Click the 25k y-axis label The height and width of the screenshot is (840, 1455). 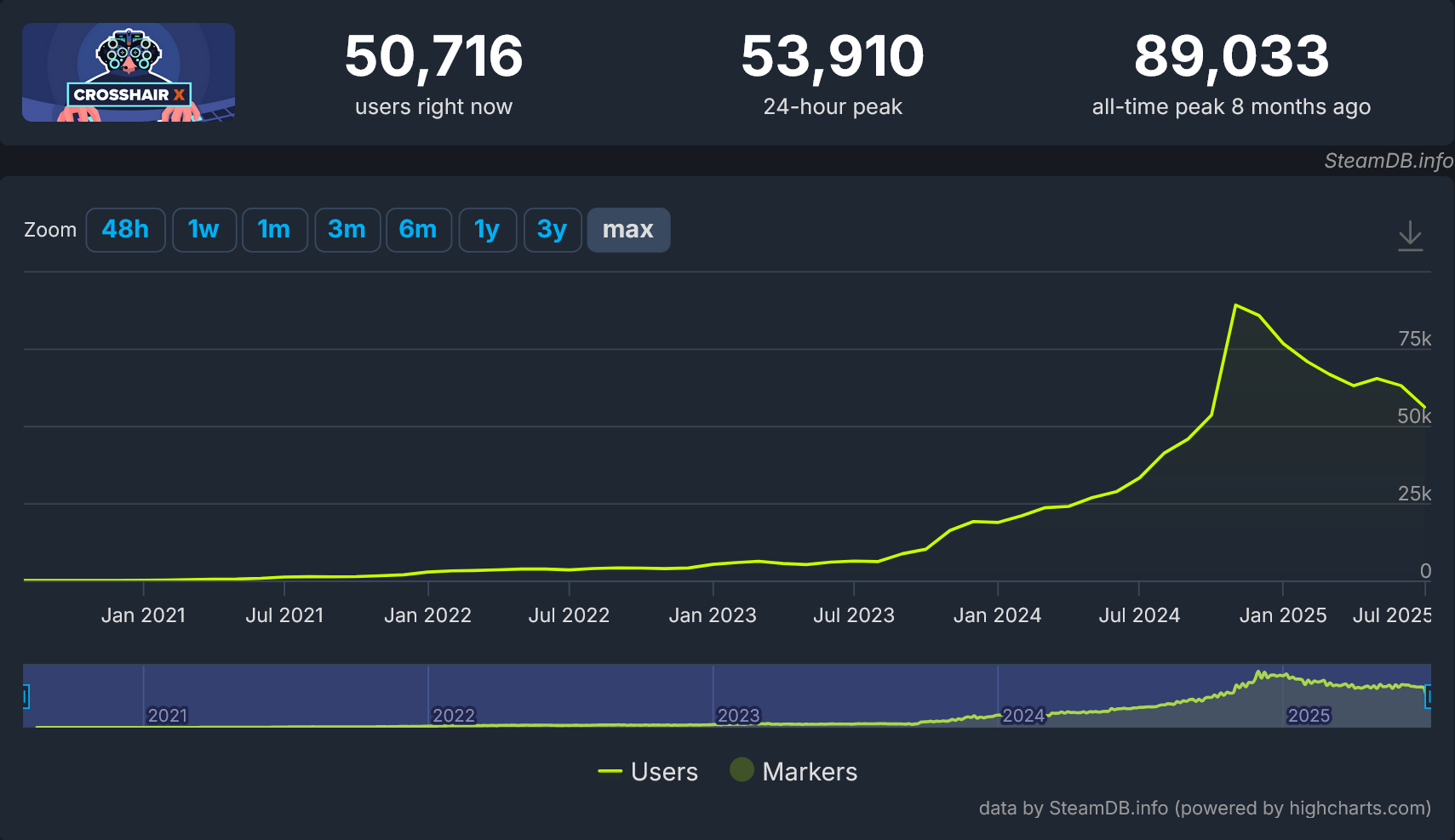1414,494
